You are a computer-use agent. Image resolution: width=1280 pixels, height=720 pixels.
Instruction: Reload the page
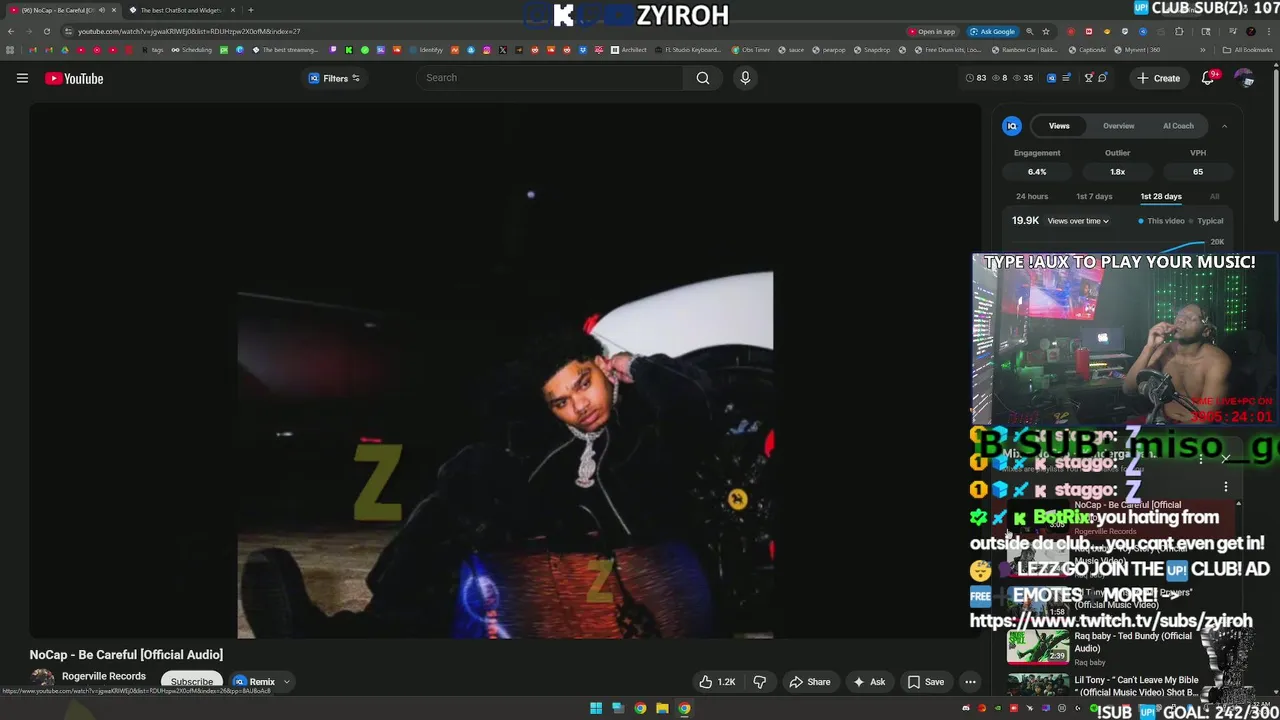click(x=46, y=31)
